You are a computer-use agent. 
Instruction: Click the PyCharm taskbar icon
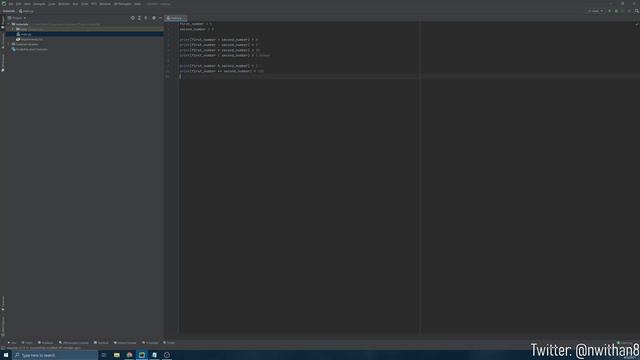tap(142, 355)
